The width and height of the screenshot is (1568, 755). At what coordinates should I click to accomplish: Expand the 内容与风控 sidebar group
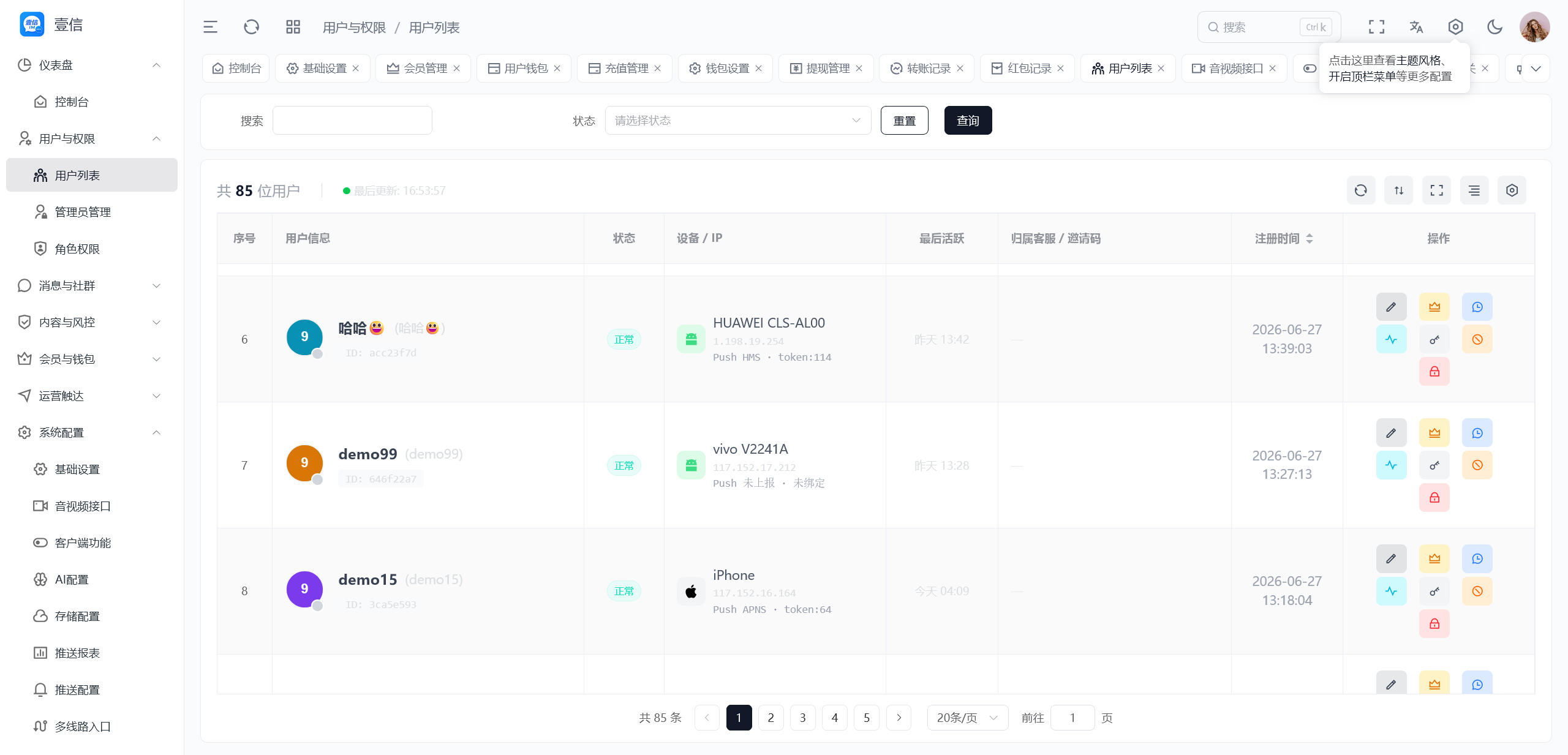coord(92,322)
